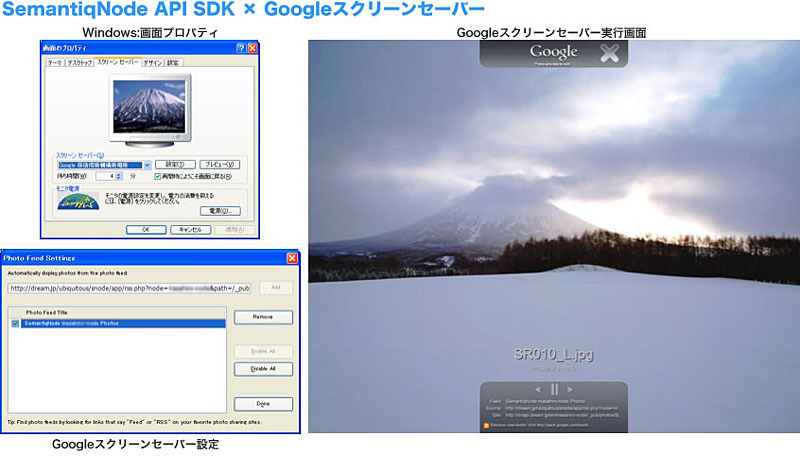
Task: Click the 電源 power button
Action: [220, 211]
